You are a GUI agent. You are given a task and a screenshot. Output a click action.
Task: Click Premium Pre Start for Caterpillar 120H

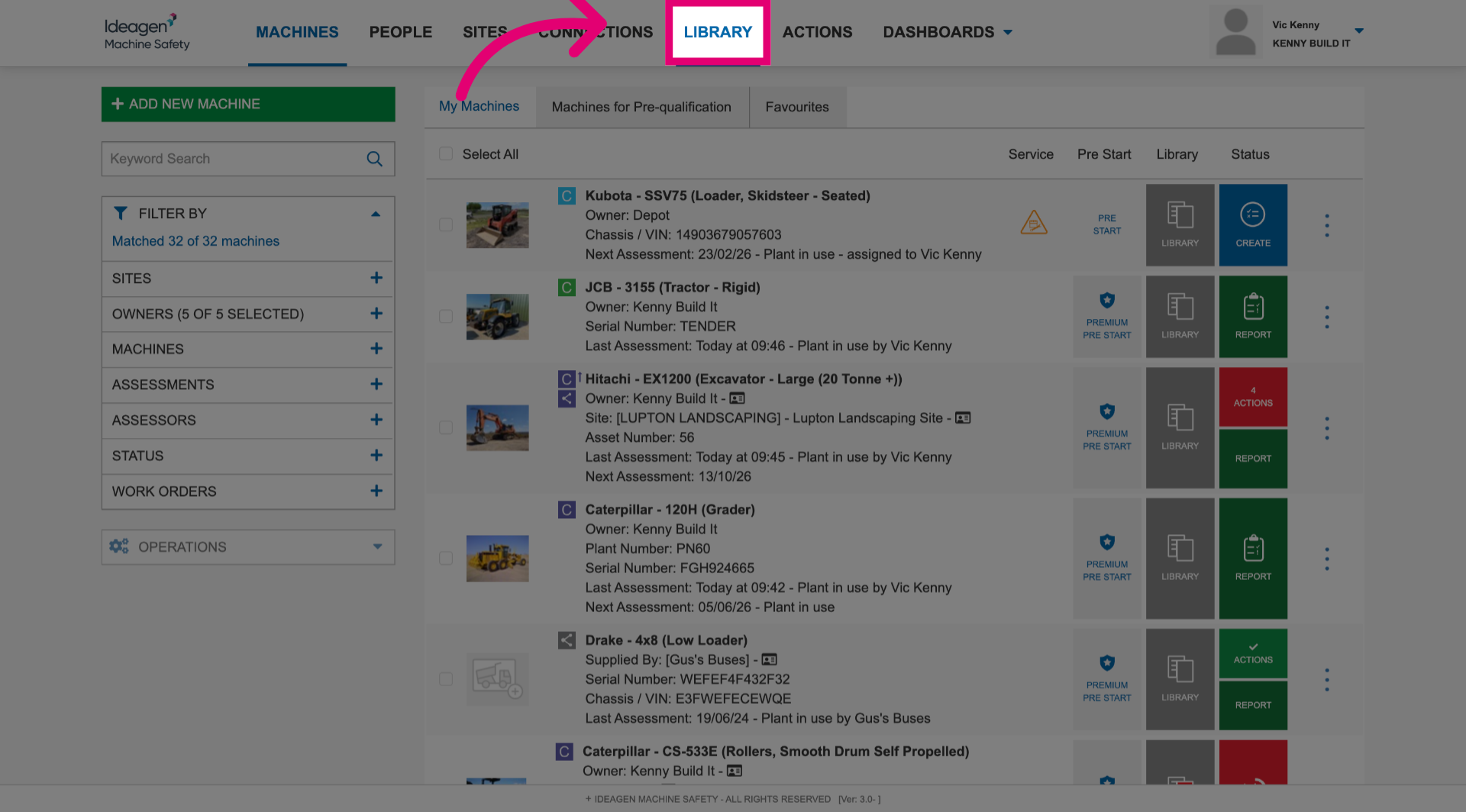pyautogui.click(x=1107, y=558)
